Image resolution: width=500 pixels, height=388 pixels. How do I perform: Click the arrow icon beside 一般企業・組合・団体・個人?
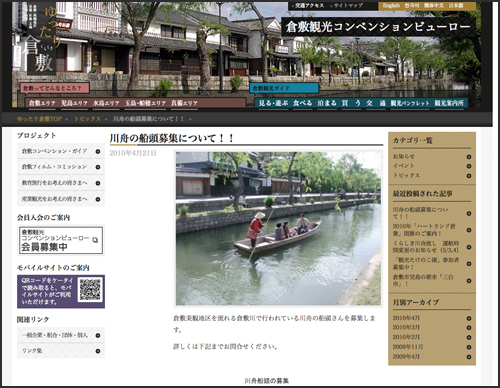pos(98,335)
